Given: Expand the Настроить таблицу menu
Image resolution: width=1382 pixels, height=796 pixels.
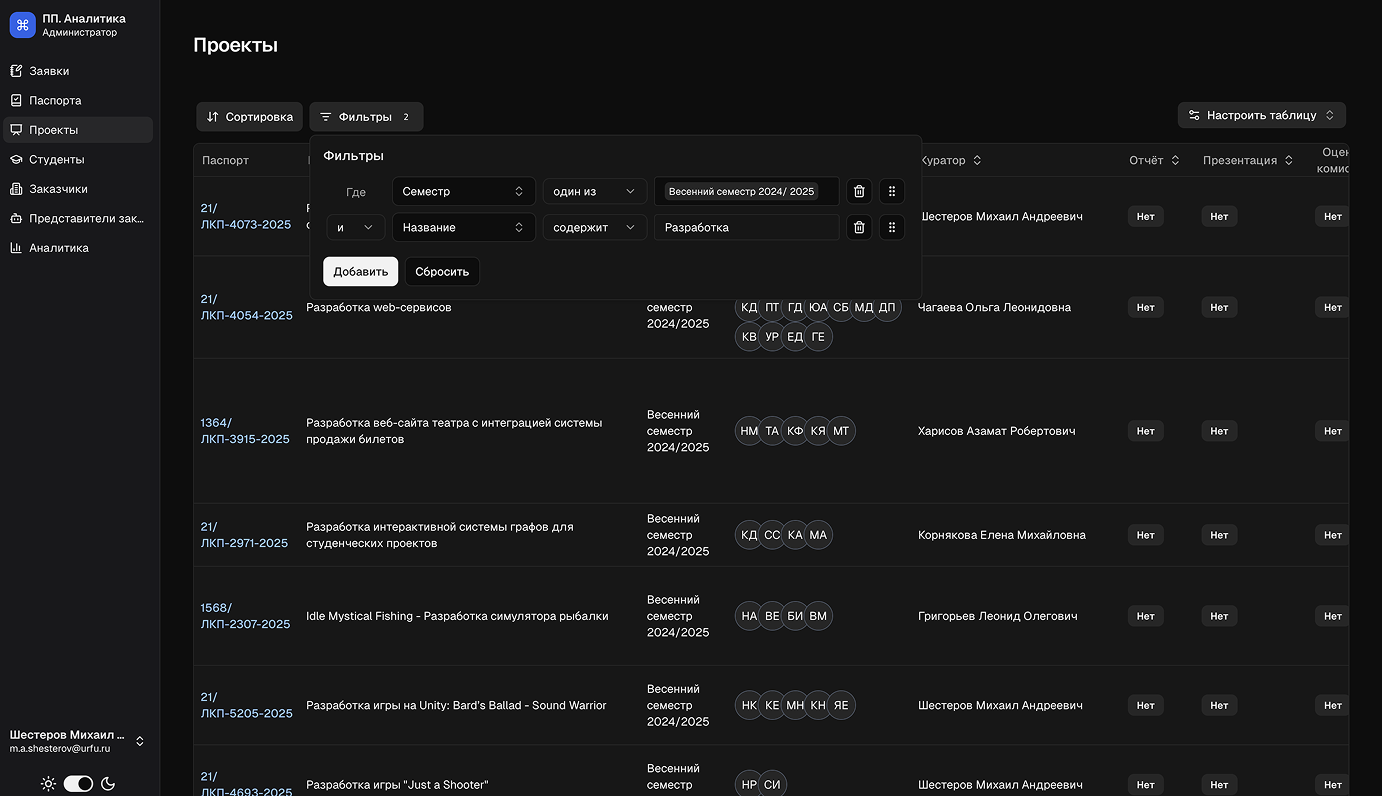Looking at the screenshot, I should click(1261, 115).
